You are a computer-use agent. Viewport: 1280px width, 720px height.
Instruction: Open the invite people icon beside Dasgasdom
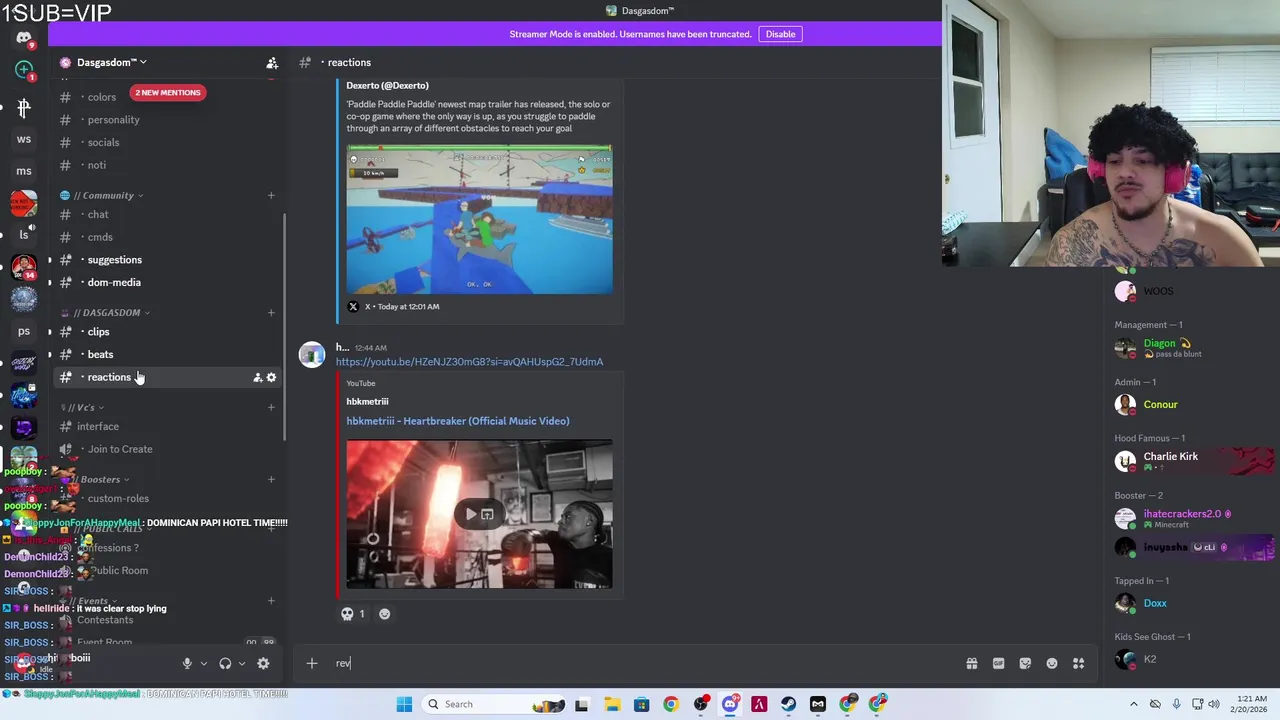[x=272, y=62]
